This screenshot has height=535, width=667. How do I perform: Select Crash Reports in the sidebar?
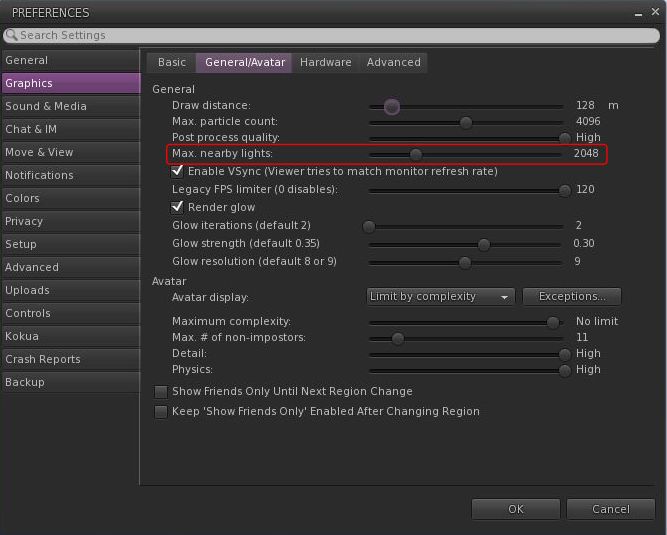[43, 359]
